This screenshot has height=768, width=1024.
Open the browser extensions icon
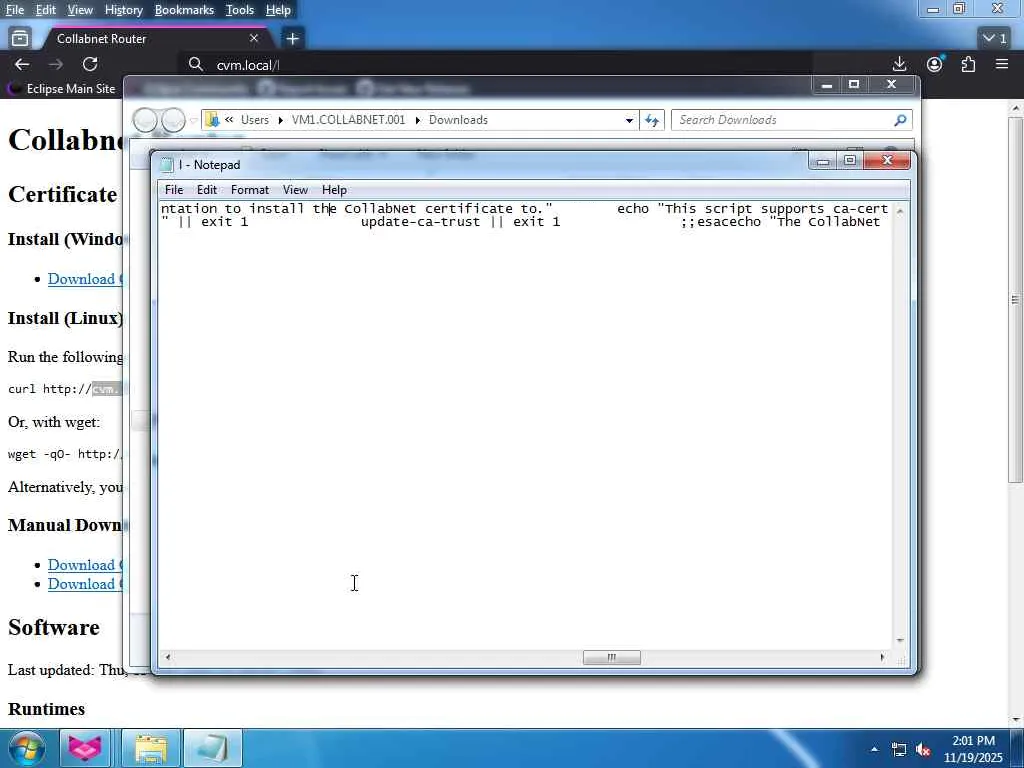968,64
